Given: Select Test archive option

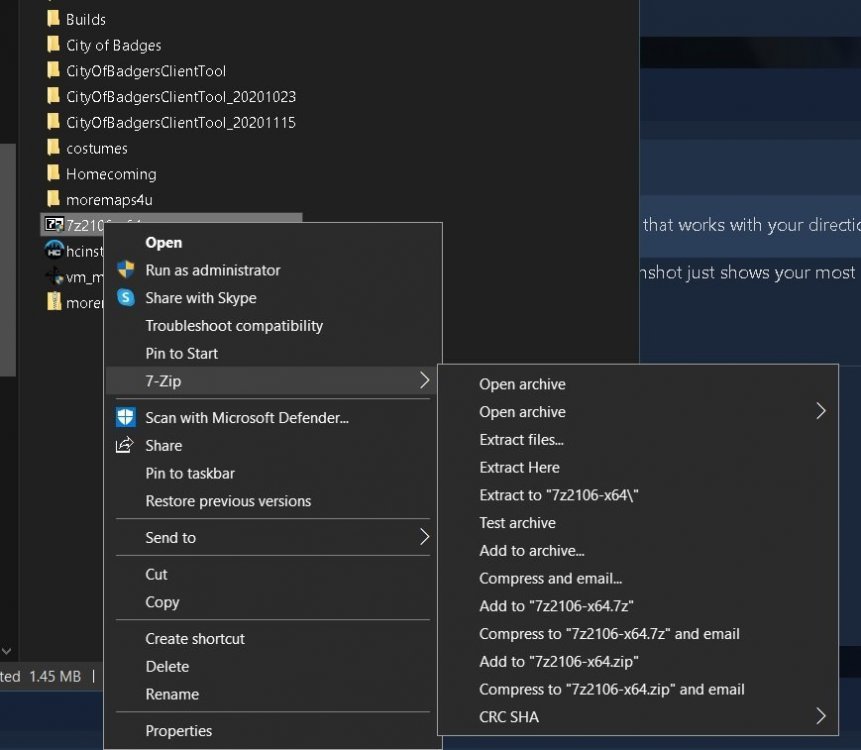Looking at the screenshot, I should [x=517, y=523].
